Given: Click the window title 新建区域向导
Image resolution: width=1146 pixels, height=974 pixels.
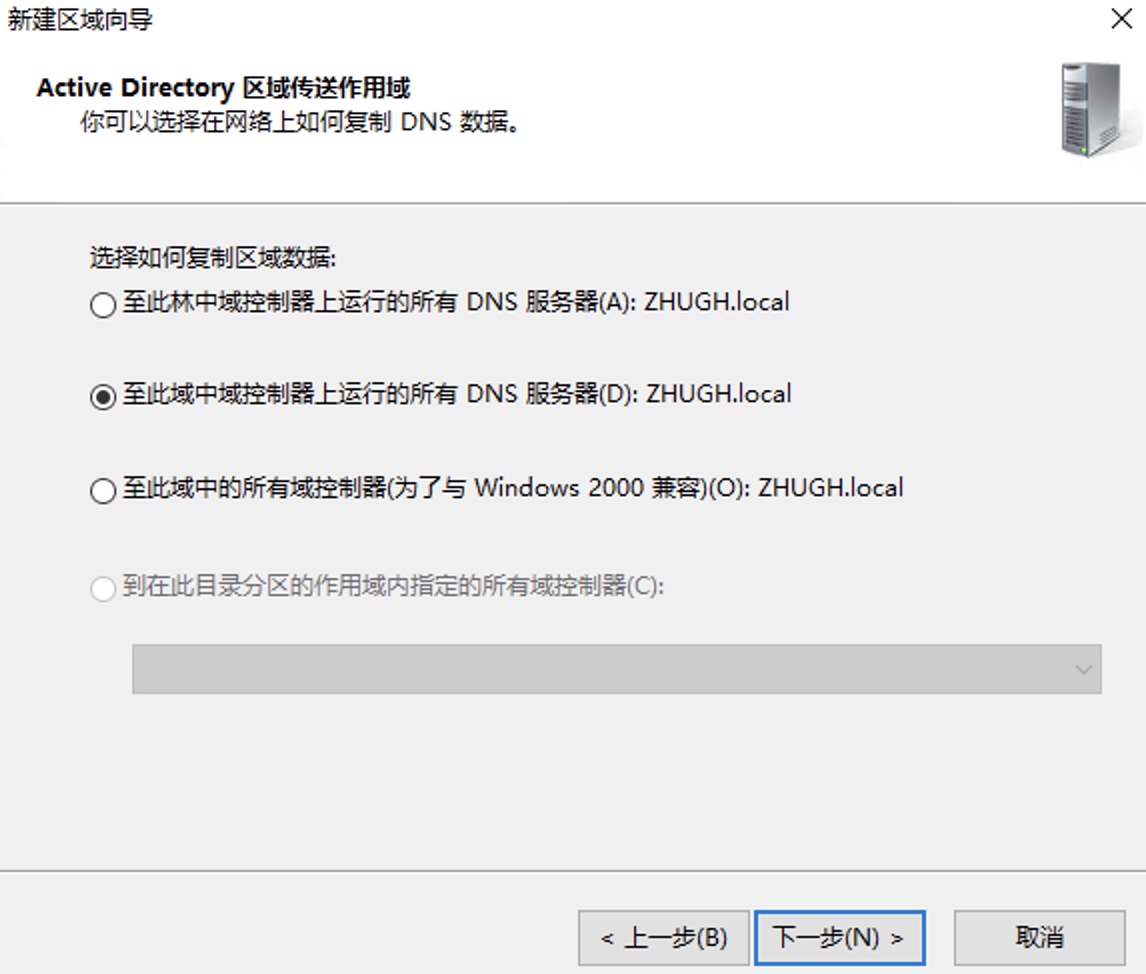Looking at the screenshot, I should [x=80, y=20].
